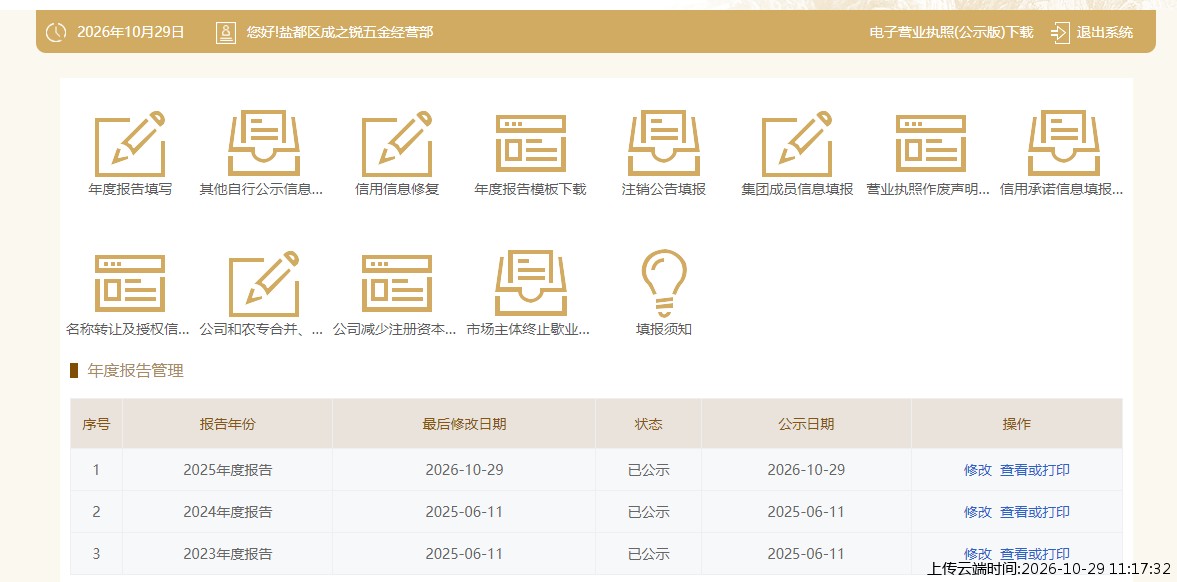Click the 2026年10月29日 date in header
Image resolution: width=1177 pixels, height=582 pixels.
pyautogui.click(x=131, y=32)
